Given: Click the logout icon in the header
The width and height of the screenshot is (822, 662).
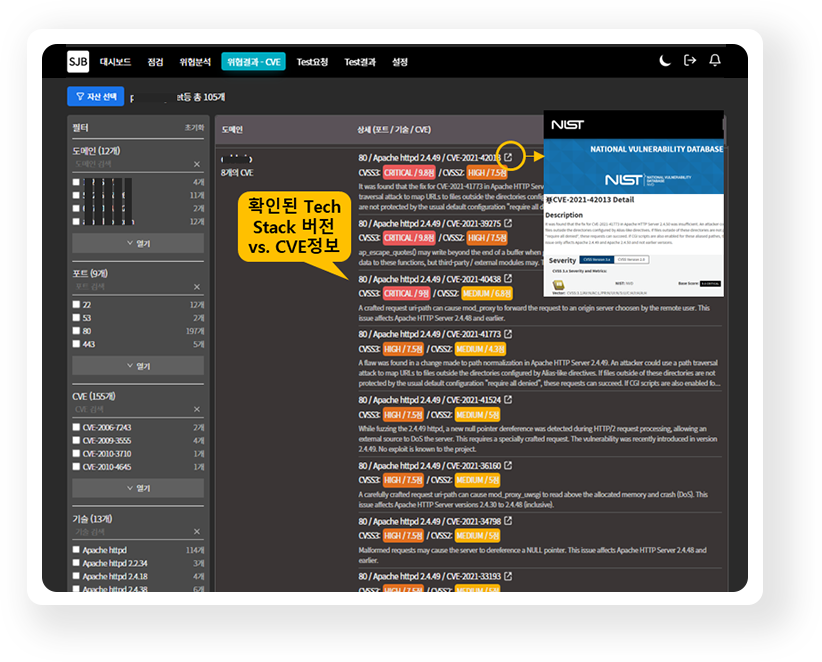Looking at the screenshot, I should (x=690, y=61).
